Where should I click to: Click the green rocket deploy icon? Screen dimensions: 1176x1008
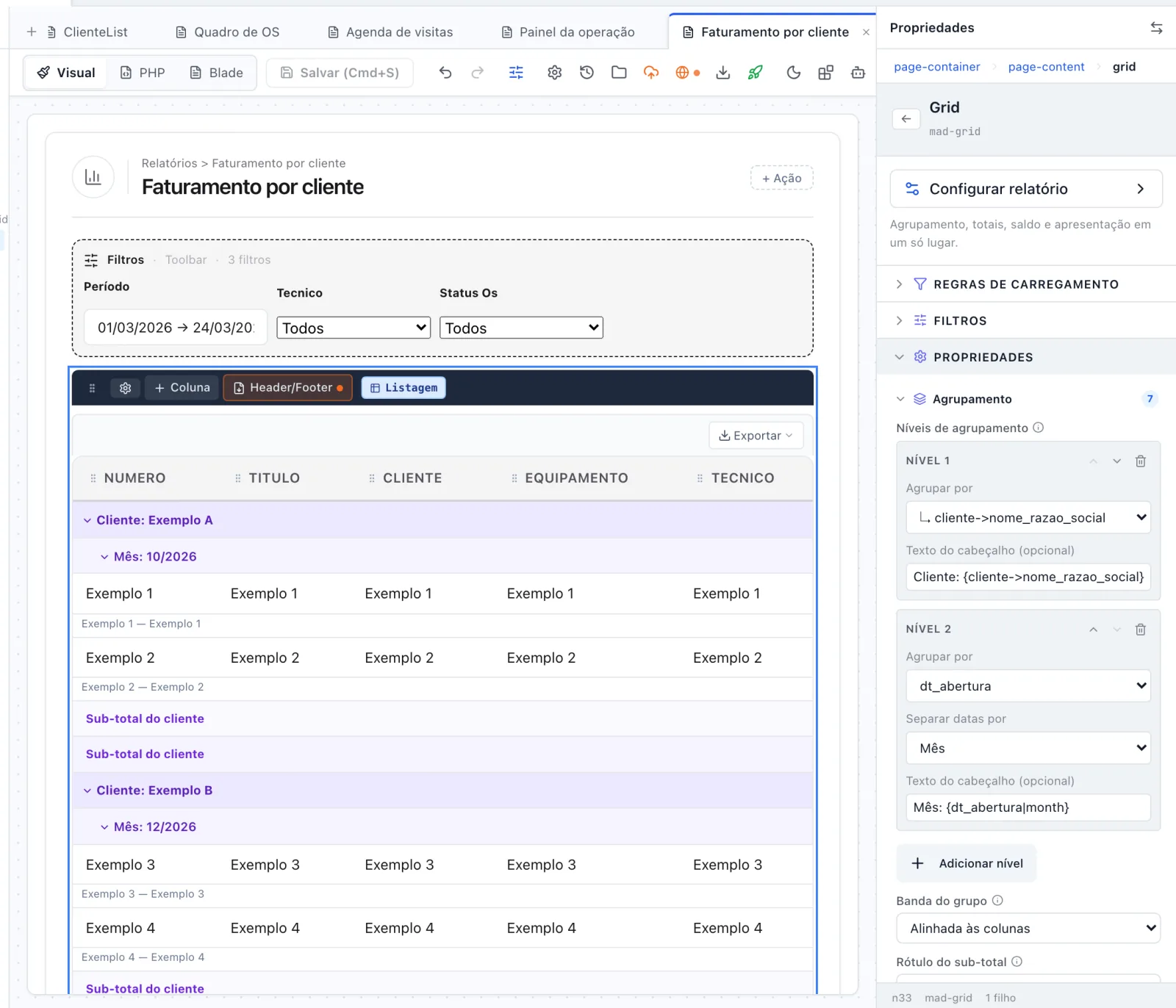(756, 72)
